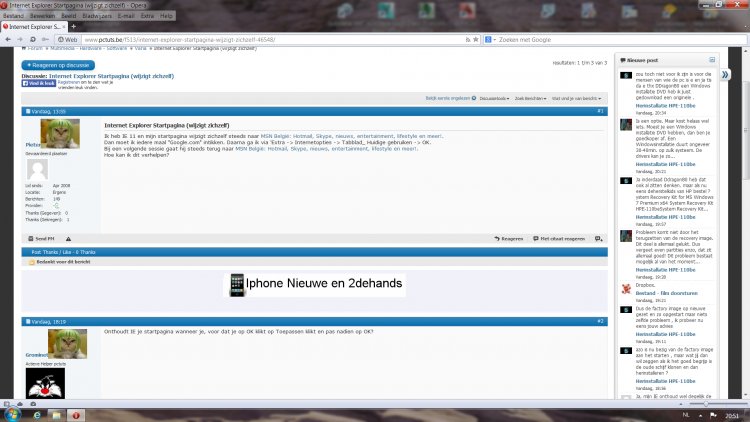Screen dimensions: 750x422
Task: Select the Internet Explorer S... tab
Action: click(34, 27)
